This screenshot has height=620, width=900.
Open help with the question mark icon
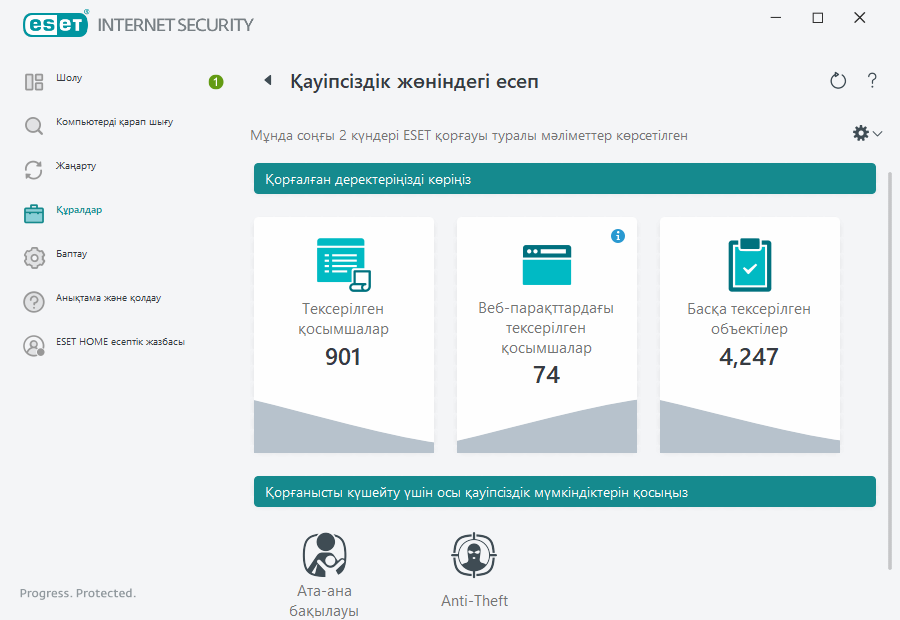tap(872, 81)
